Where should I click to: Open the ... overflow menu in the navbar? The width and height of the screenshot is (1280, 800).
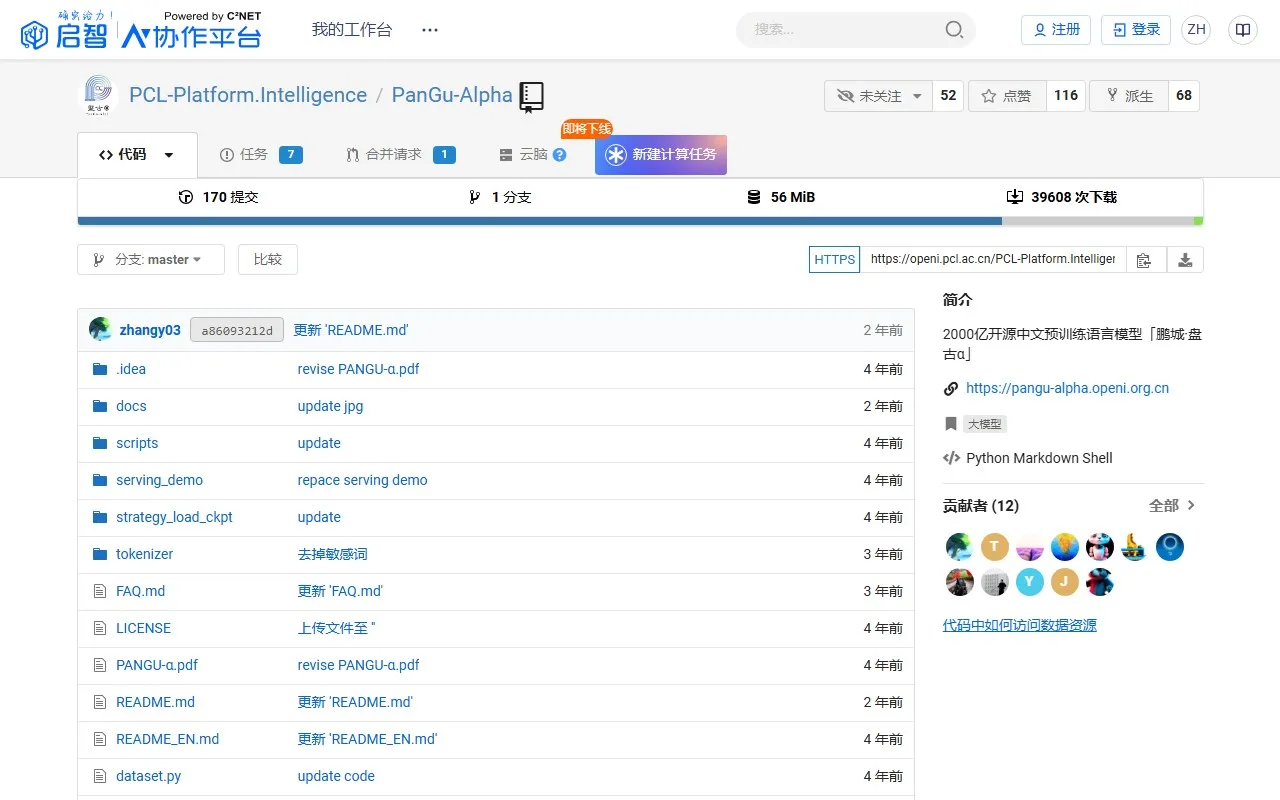pyautogui.click(x=429, y=30)
